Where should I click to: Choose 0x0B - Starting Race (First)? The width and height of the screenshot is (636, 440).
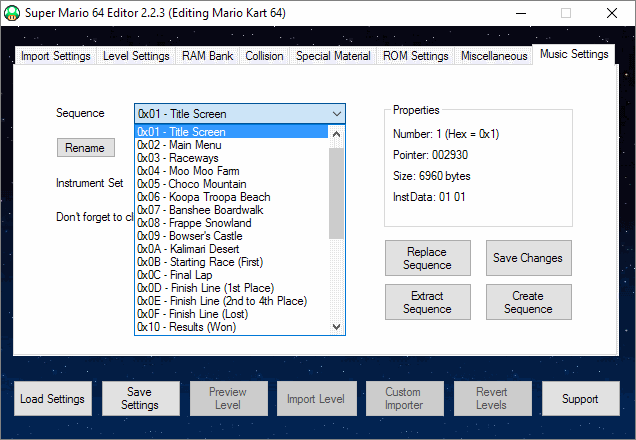click(231, 262)
